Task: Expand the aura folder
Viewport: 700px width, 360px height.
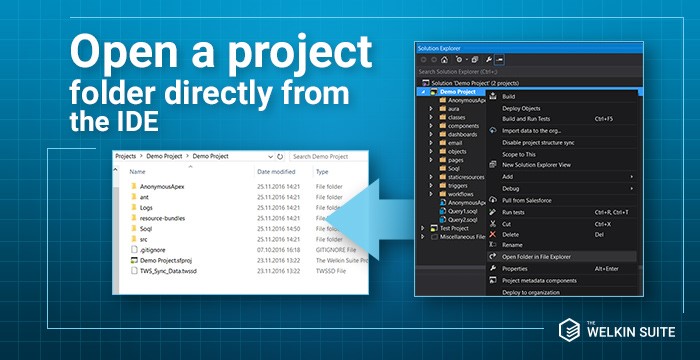Action: click(431, 109)
